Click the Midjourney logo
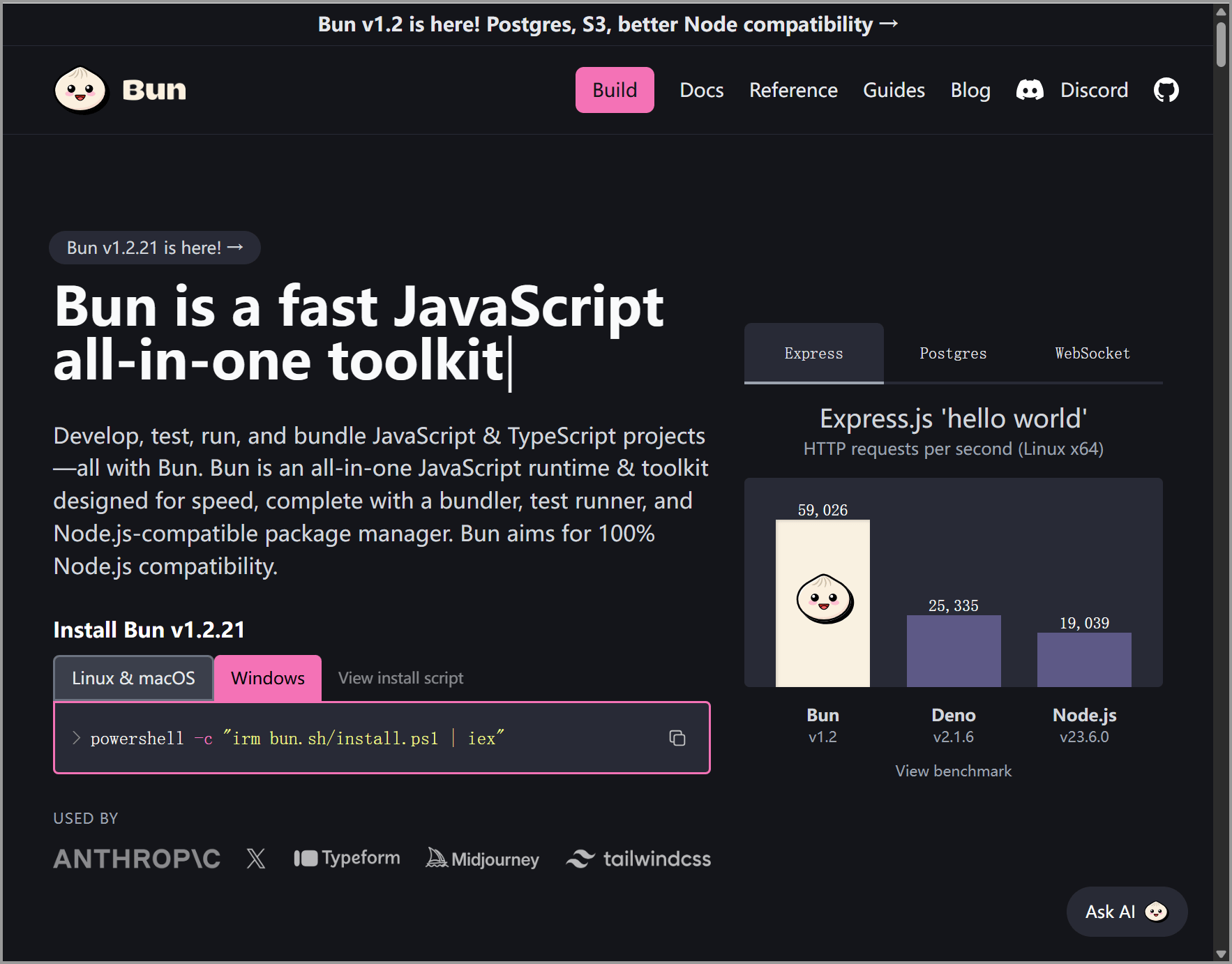 point(483,859)
